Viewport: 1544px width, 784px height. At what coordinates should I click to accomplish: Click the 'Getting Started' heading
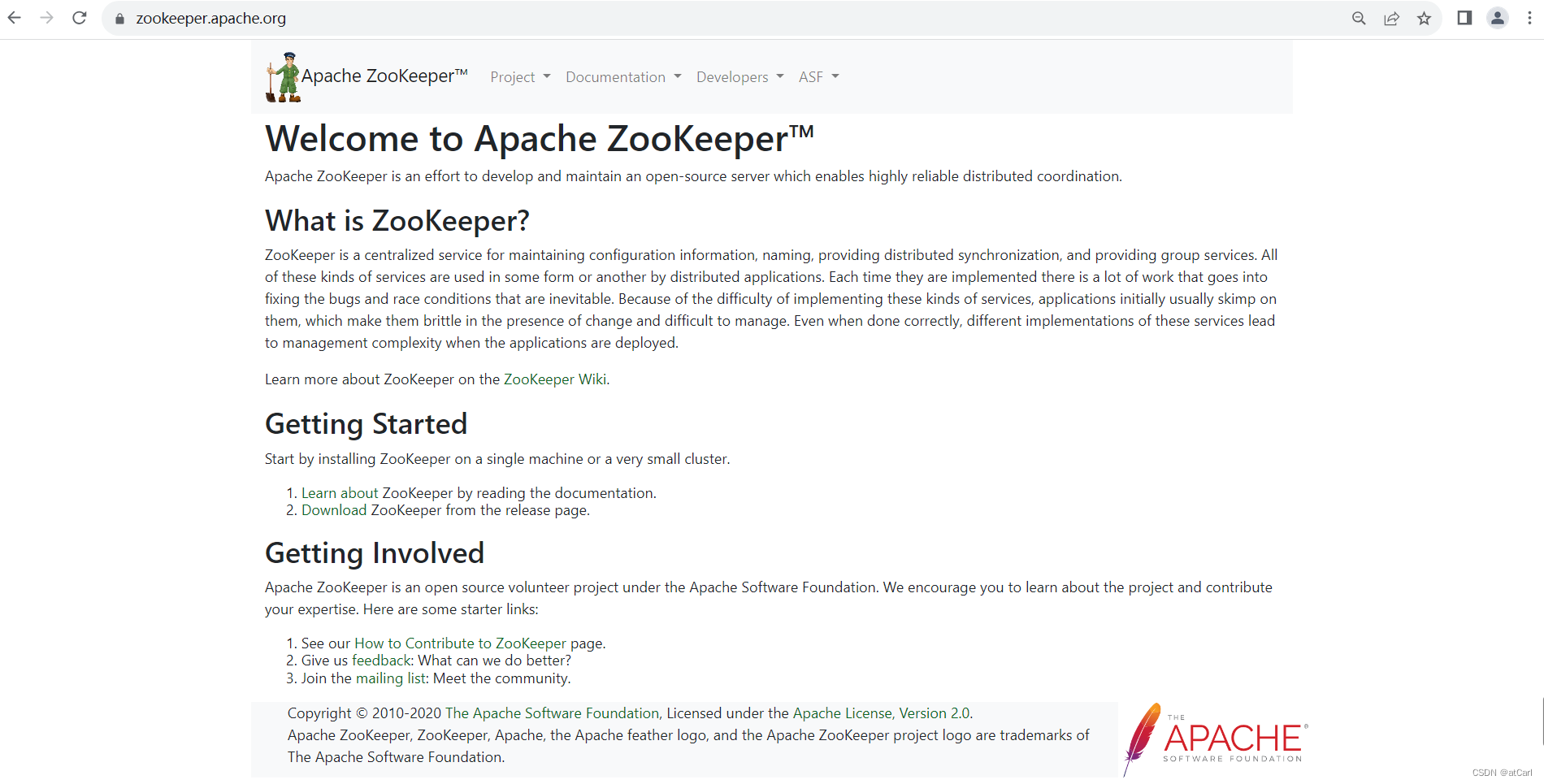point(366,424)
